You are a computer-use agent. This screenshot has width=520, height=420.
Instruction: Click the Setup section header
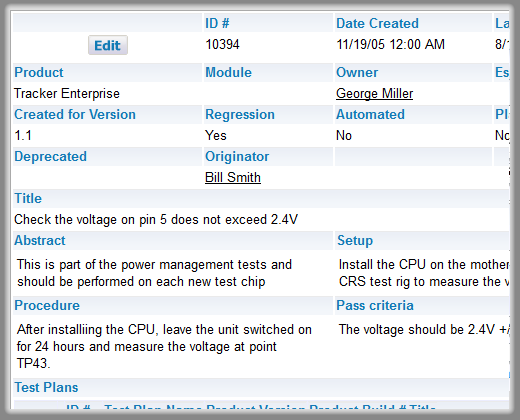pos(355,240)
